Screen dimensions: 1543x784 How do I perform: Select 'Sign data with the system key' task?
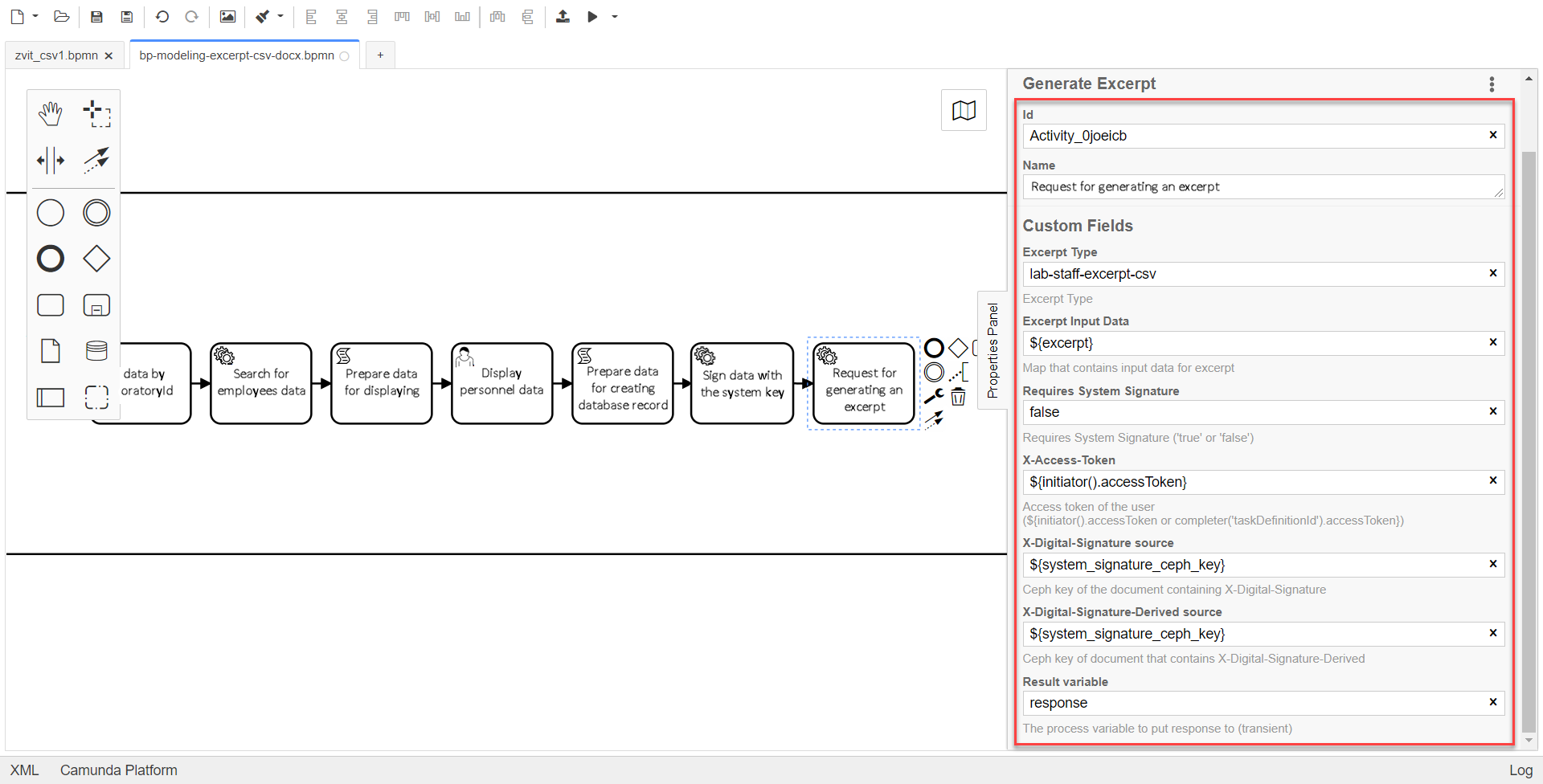click(742, 383)
